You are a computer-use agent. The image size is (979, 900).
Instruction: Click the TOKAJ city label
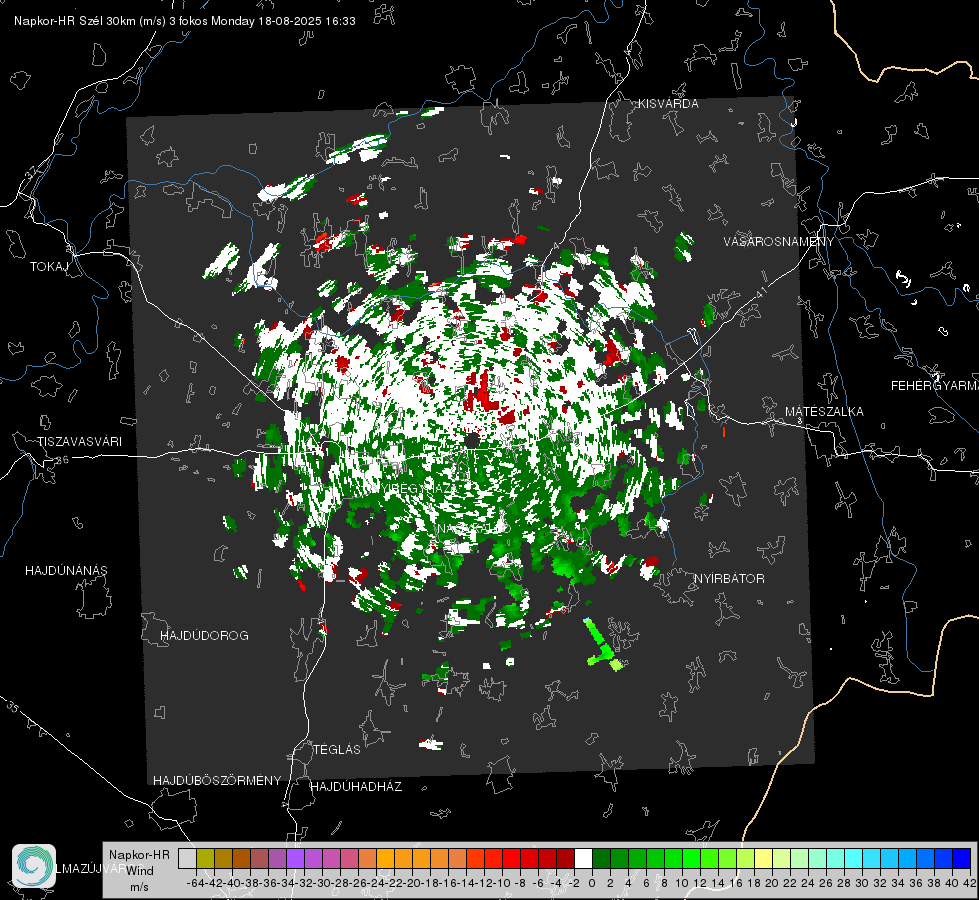(49, 267)
